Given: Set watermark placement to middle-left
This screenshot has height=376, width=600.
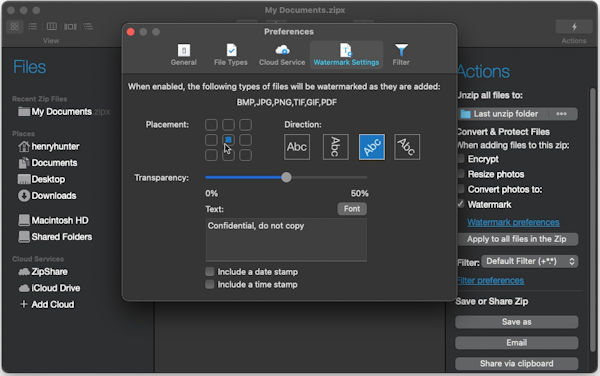Looking at the screenshot, I should pos(211,140).
